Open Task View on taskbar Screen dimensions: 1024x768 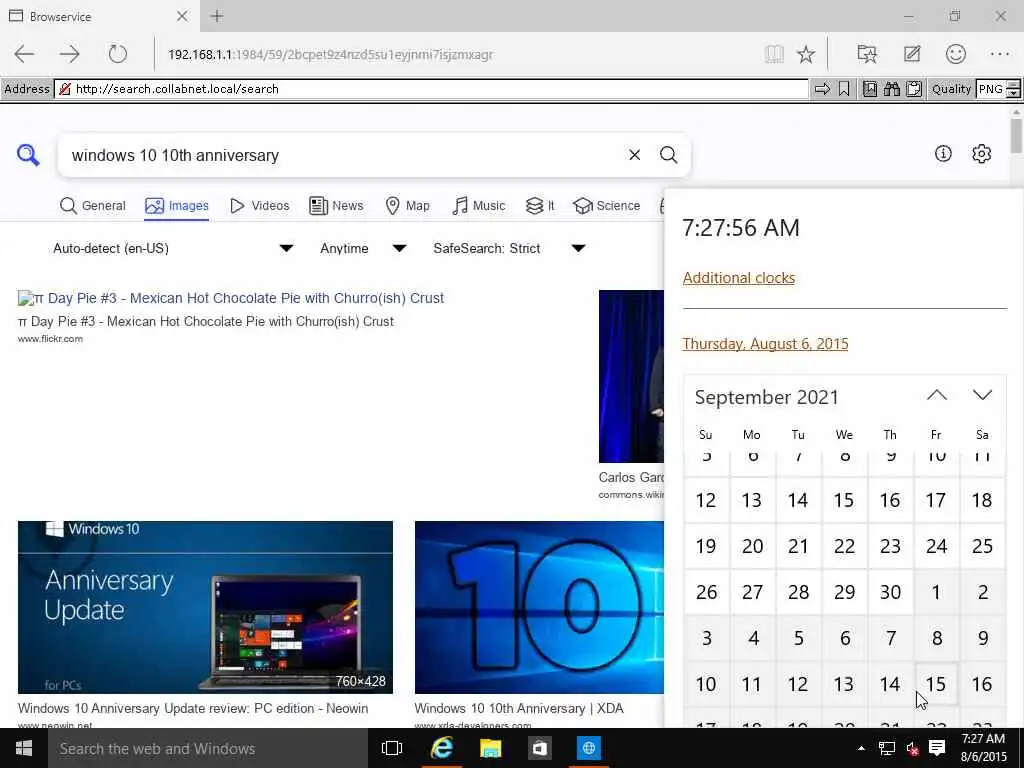(391, 748)
